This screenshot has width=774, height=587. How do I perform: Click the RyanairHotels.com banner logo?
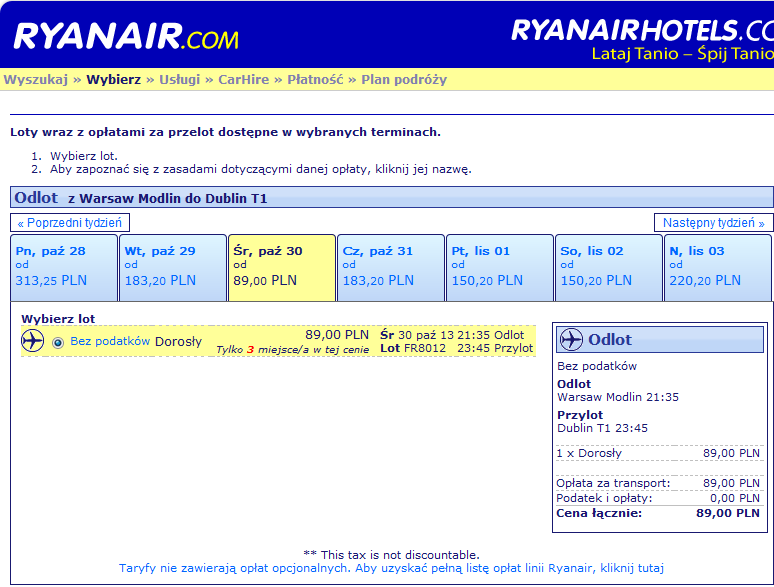pos(642,39)
